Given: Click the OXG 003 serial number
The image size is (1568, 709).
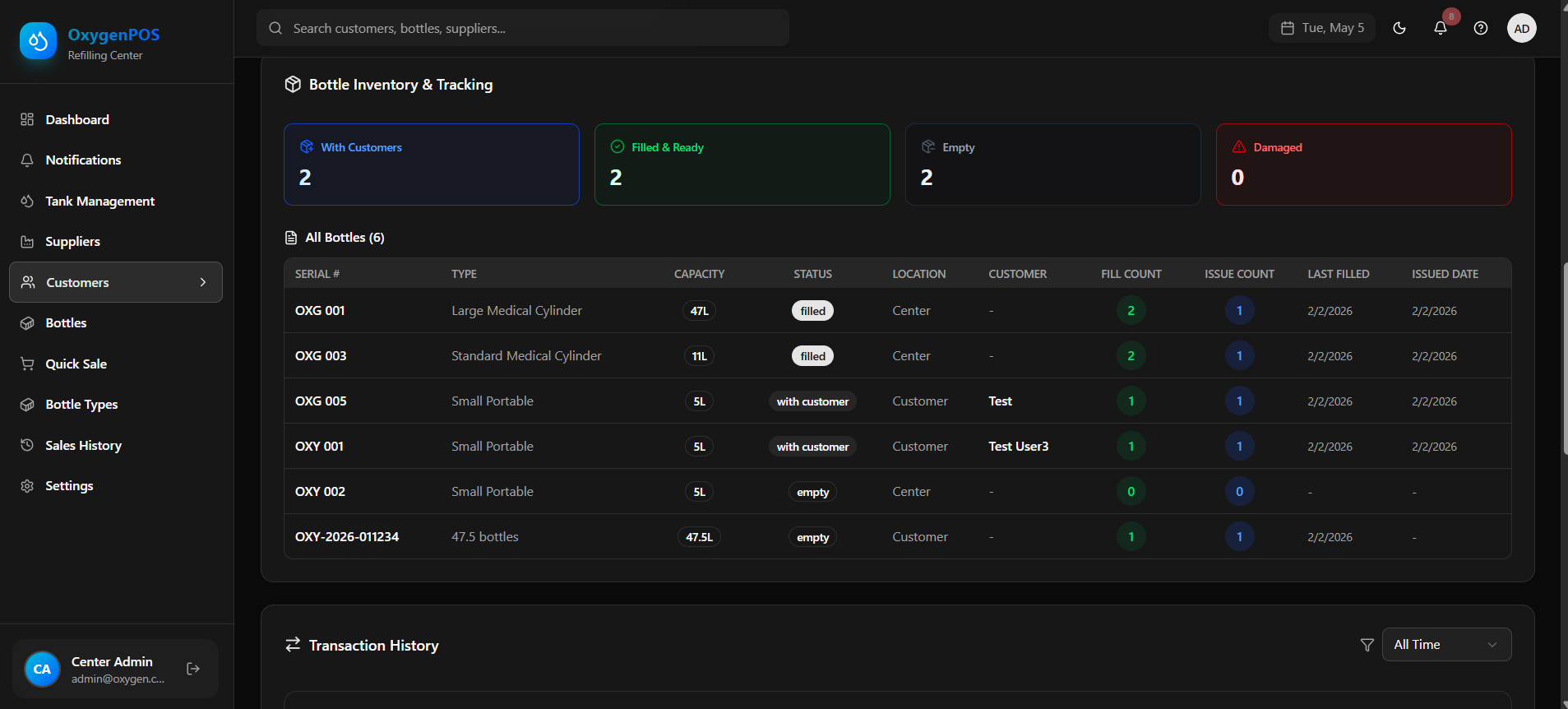Looking at the screenshot, I should [x=321, y=355].
